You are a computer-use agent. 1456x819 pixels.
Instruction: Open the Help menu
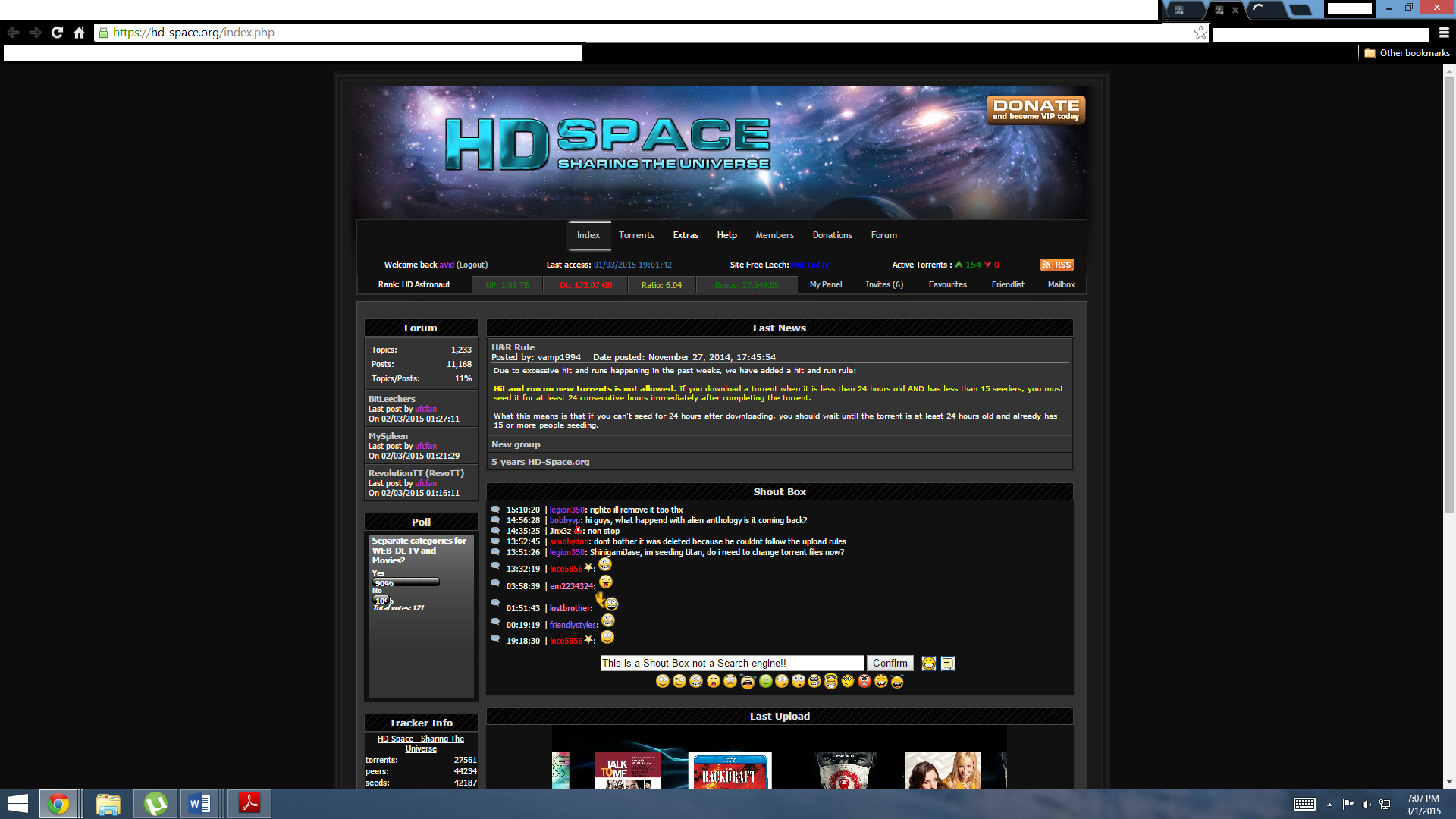(x=727, y=235)
